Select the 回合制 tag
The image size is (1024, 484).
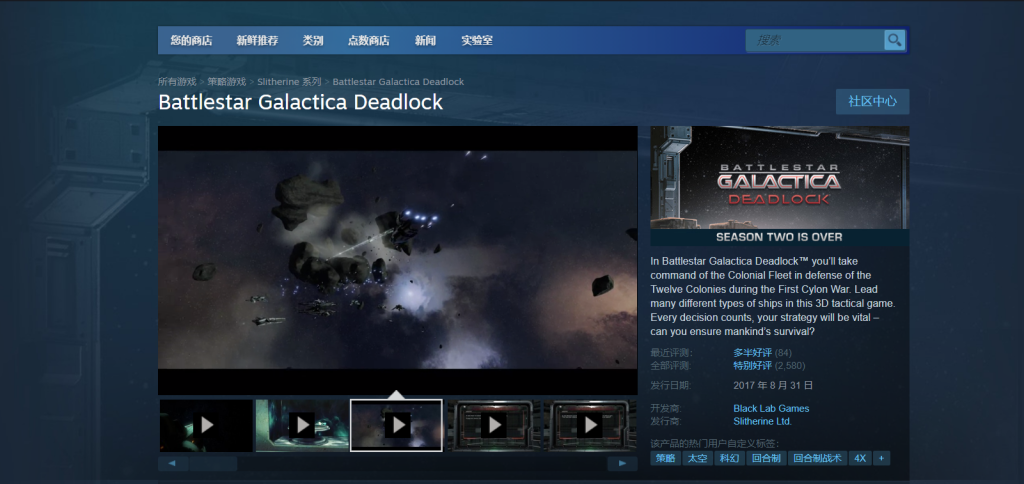point(766,458)
